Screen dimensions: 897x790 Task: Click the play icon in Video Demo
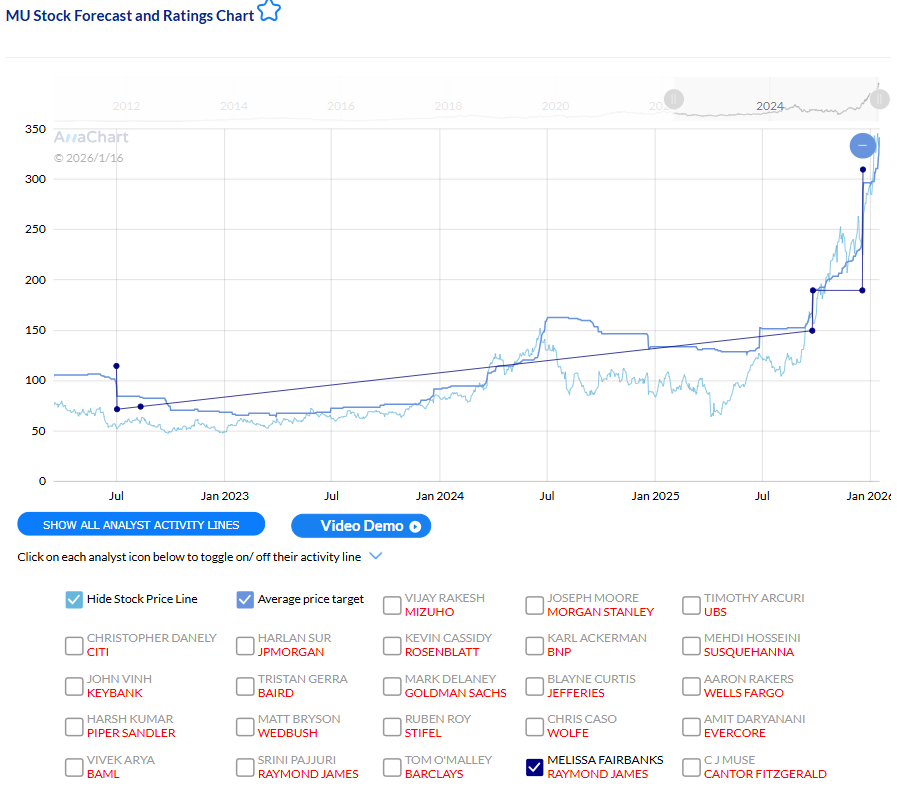coord(414,526)
